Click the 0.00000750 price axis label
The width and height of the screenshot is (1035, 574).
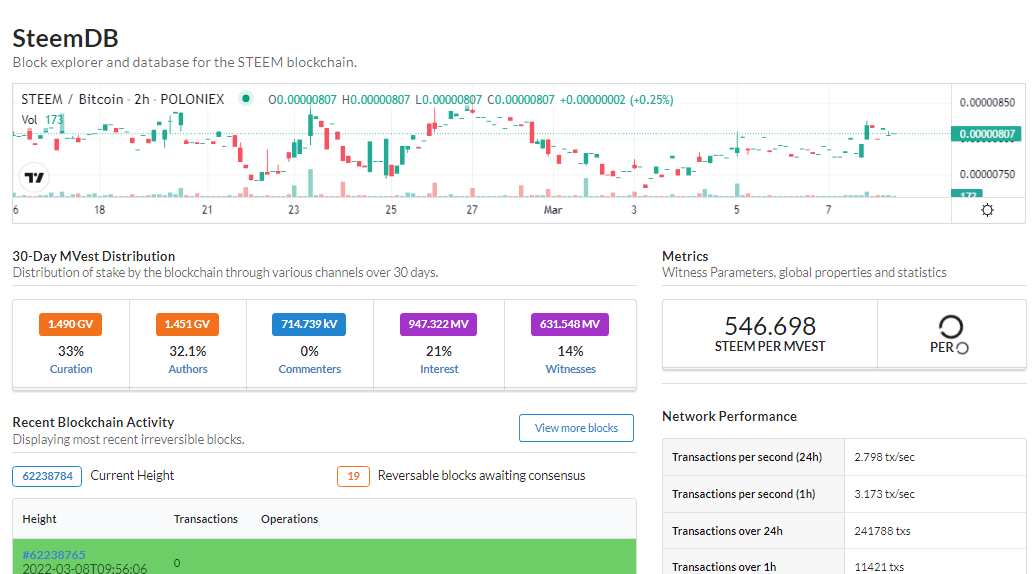pos(987,174)
